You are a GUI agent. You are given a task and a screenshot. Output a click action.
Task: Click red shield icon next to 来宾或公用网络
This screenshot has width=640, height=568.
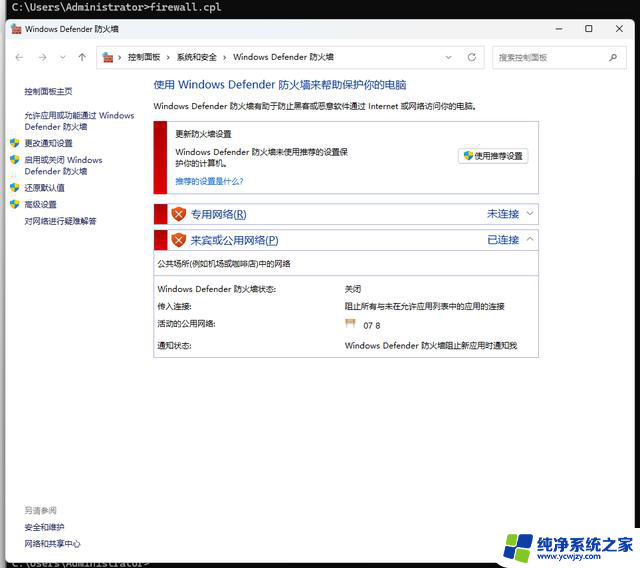(x=178, y=240)
